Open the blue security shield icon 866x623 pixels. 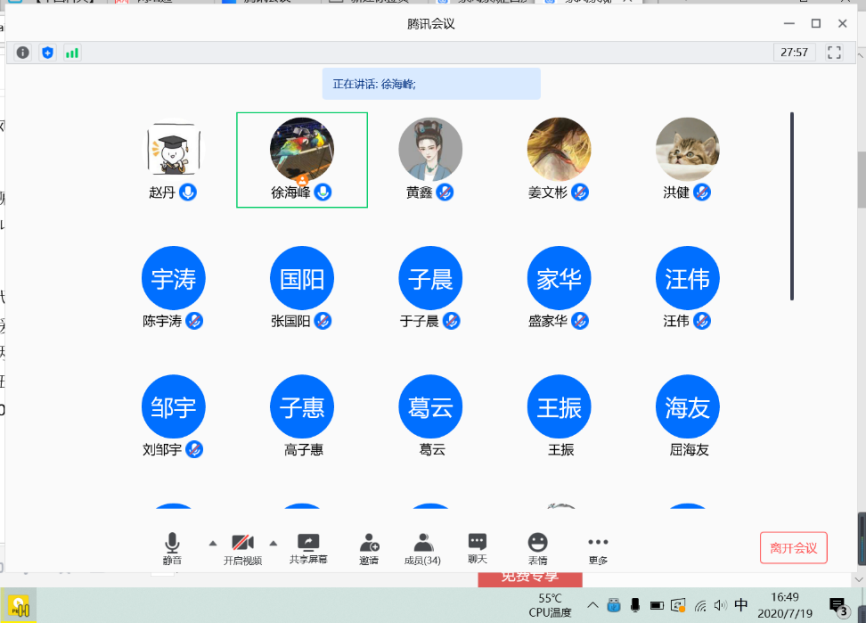click(x=47, y=52)
